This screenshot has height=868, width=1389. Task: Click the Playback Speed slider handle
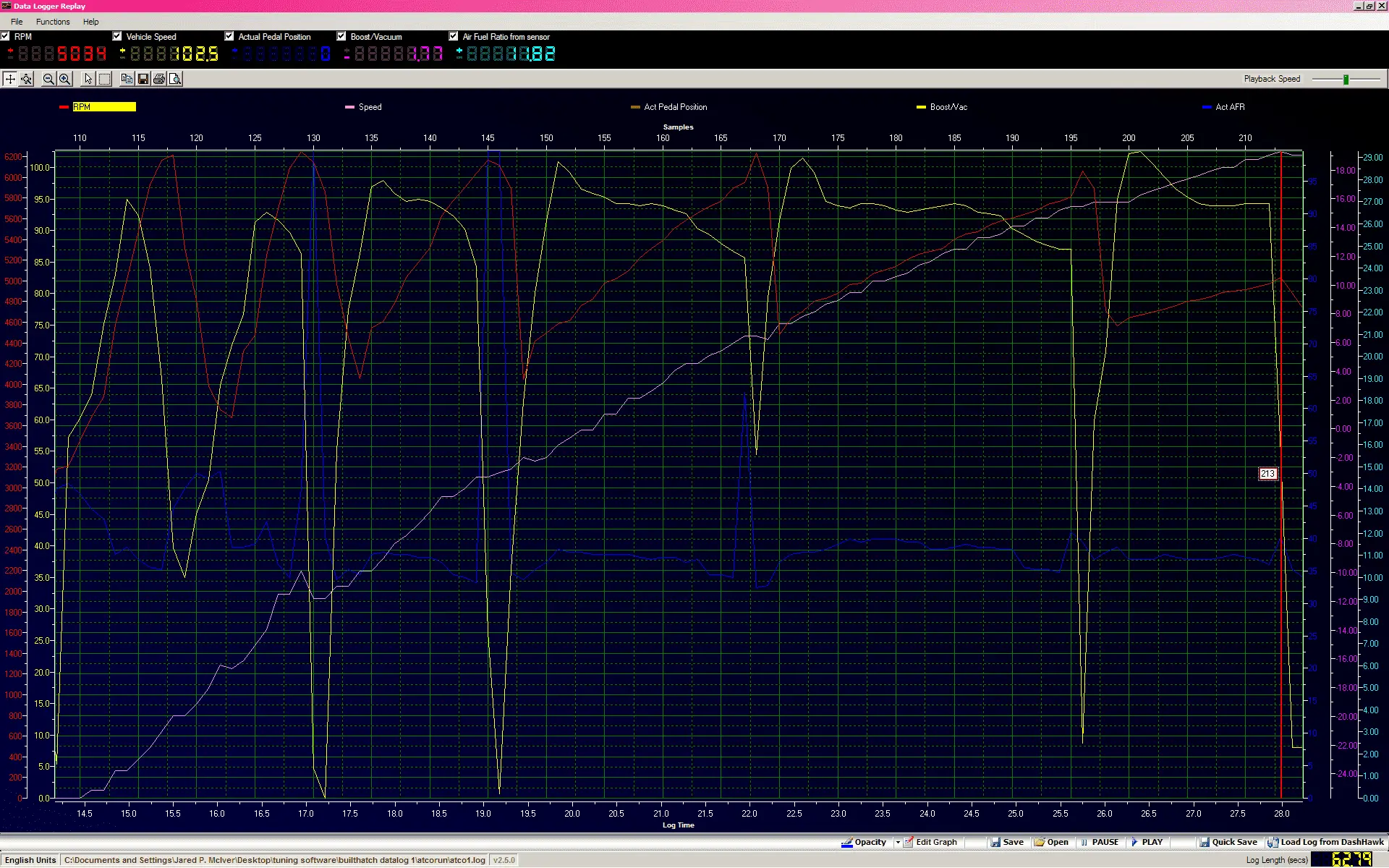tap(1346, 79)
